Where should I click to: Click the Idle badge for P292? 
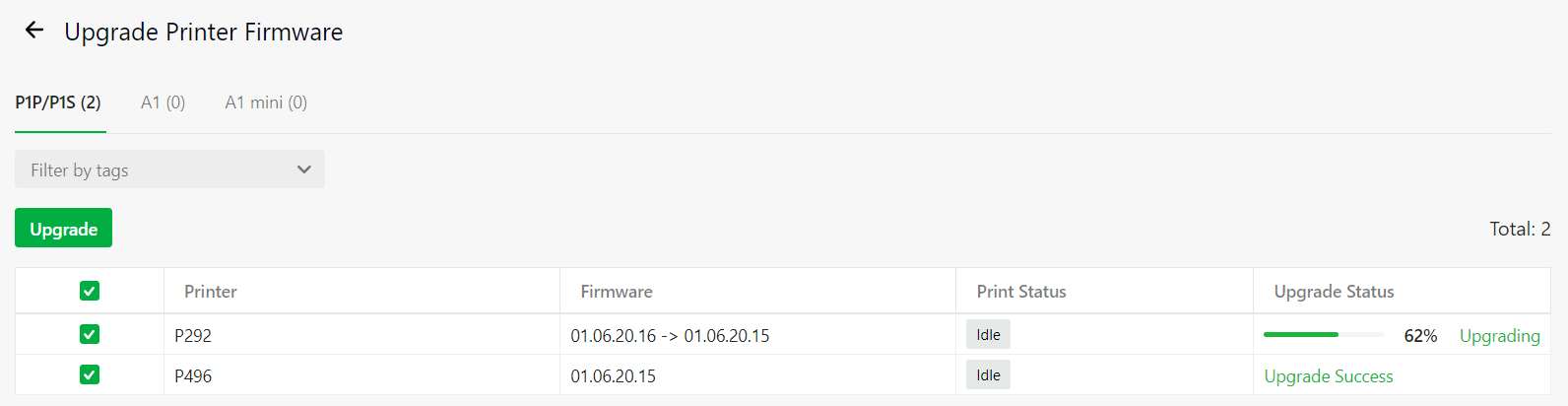click(x=988, y=334)
